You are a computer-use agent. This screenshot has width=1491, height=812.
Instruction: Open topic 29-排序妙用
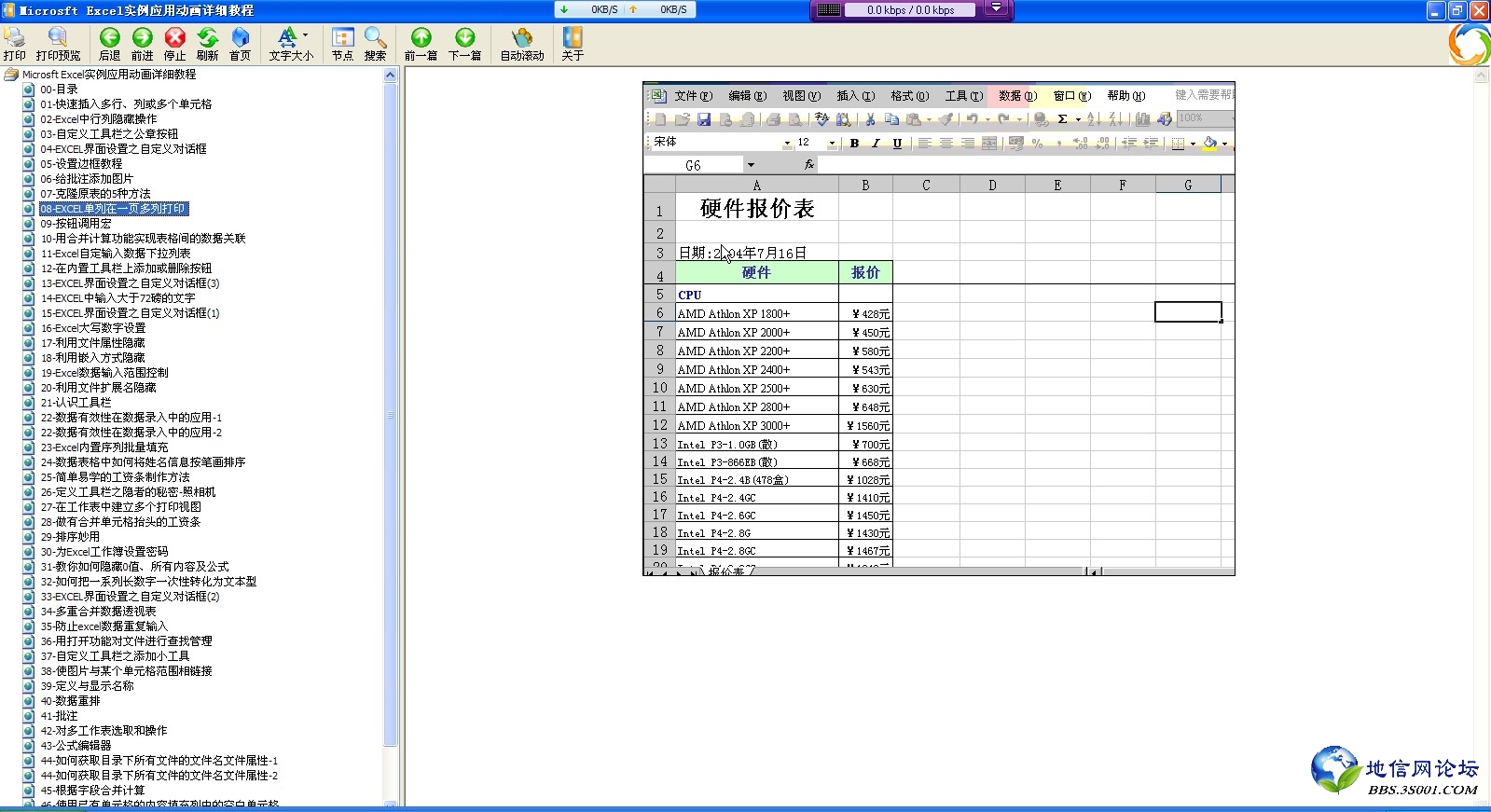pyautogui.click(x=70, y=537)
